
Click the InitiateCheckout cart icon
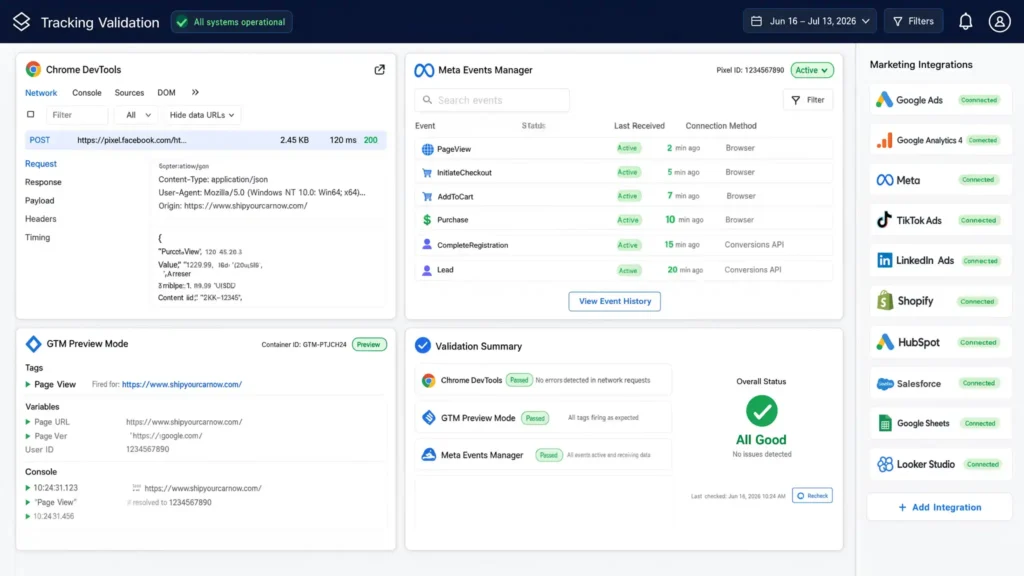pyautogui.click(x=427, y=172)
